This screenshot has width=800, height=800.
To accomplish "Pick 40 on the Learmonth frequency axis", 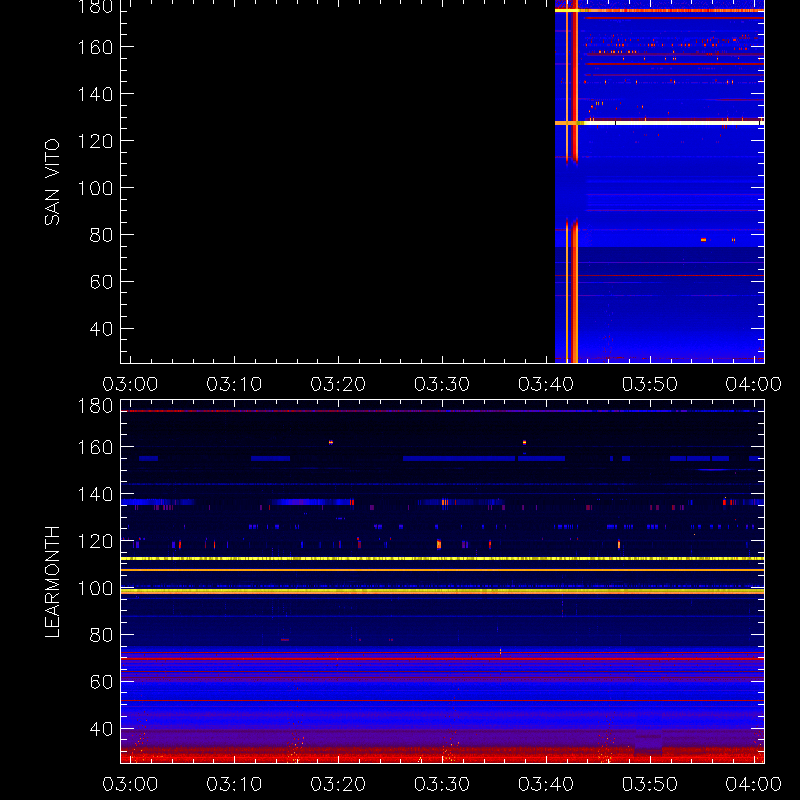I will pyautogui.click(x=101, y=729).
